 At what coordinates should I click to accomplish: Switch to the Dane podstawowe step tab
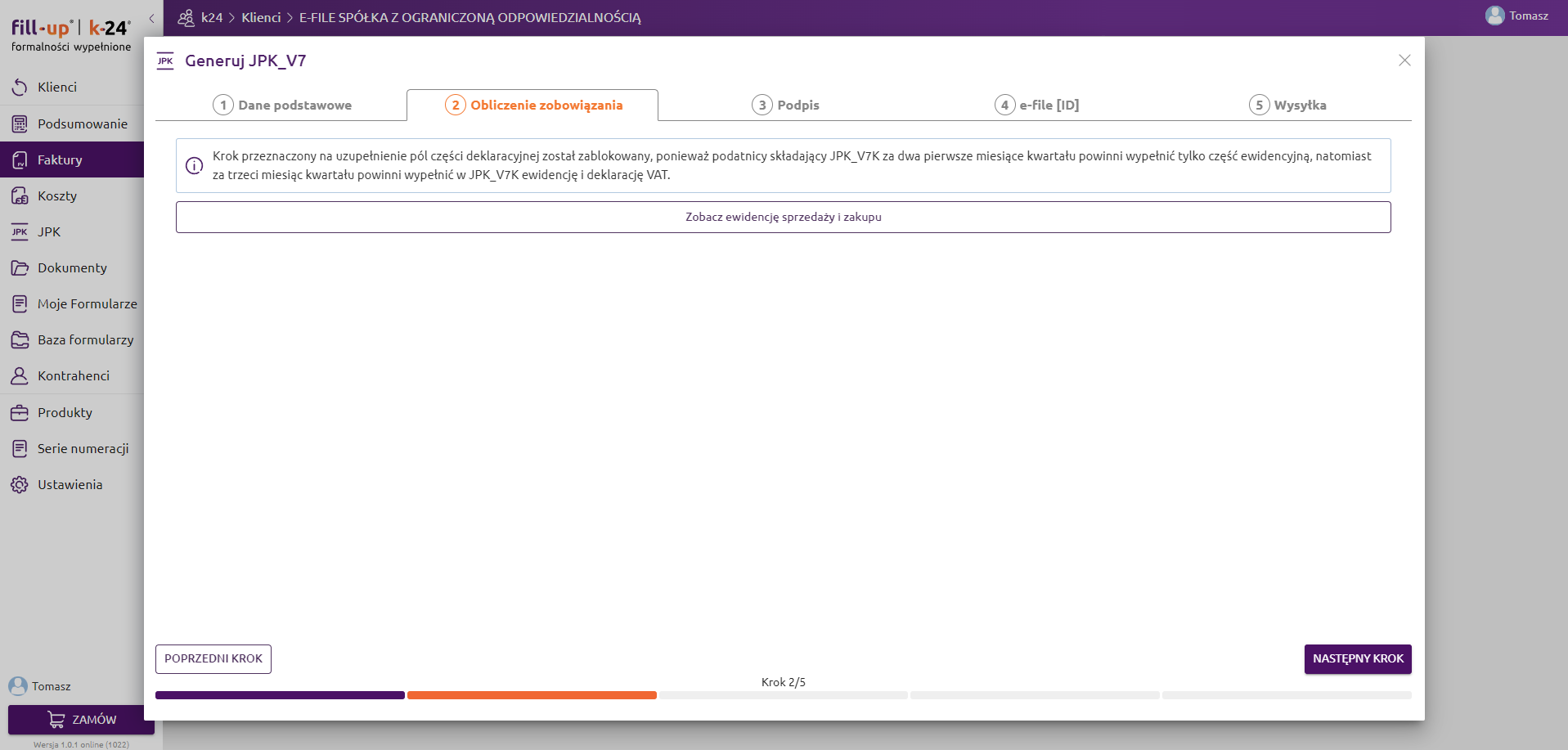coord(282,106)
